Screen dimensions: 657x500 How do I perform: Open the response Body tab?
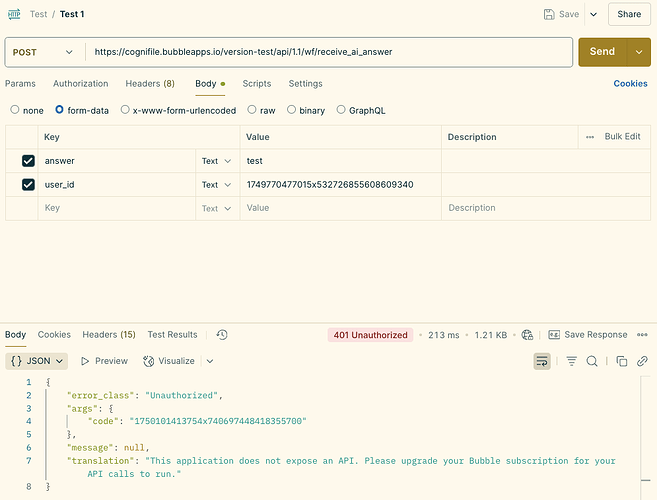pyautogui.click(x=16, y=334)
